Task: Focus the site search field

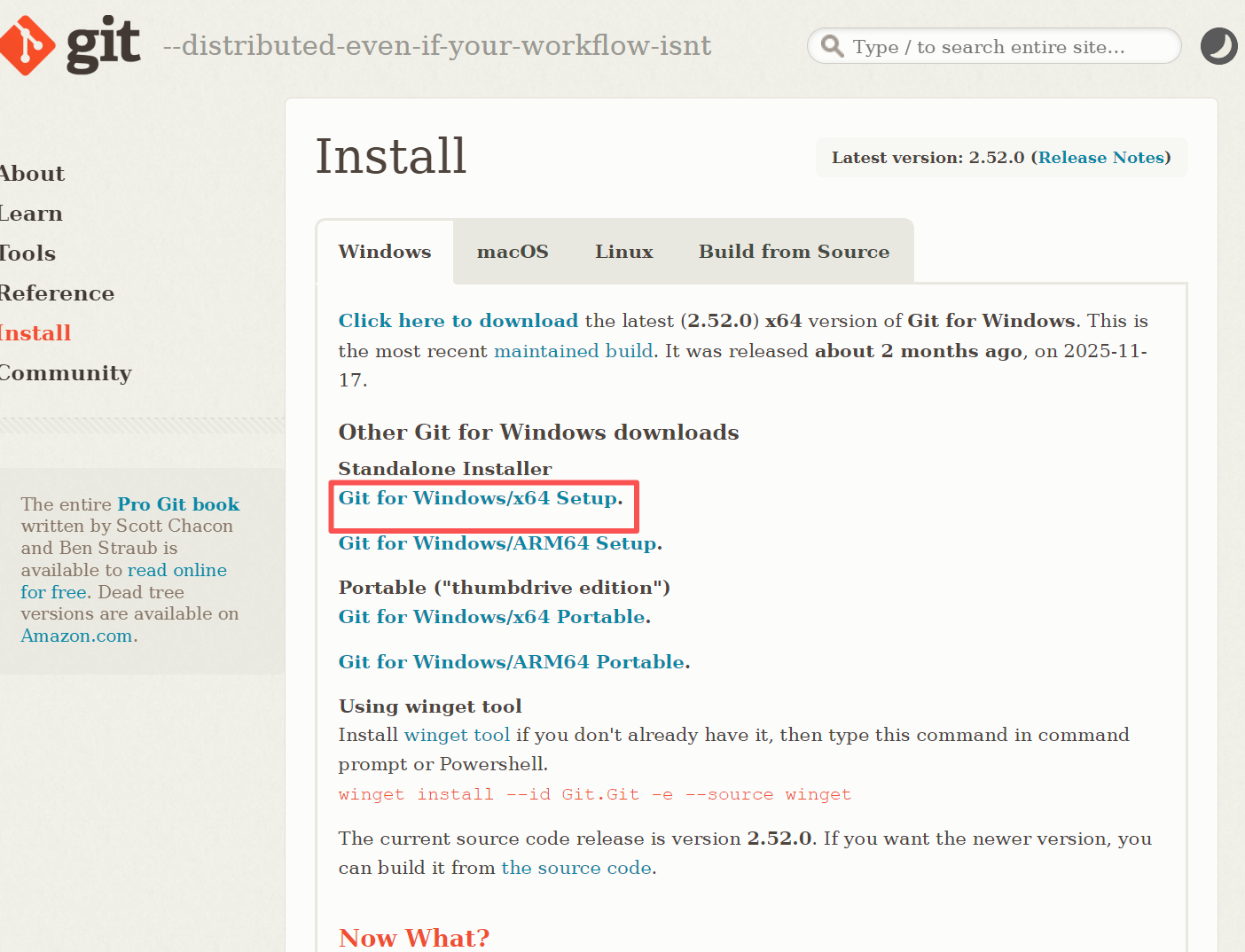Action: coord(994,46)
